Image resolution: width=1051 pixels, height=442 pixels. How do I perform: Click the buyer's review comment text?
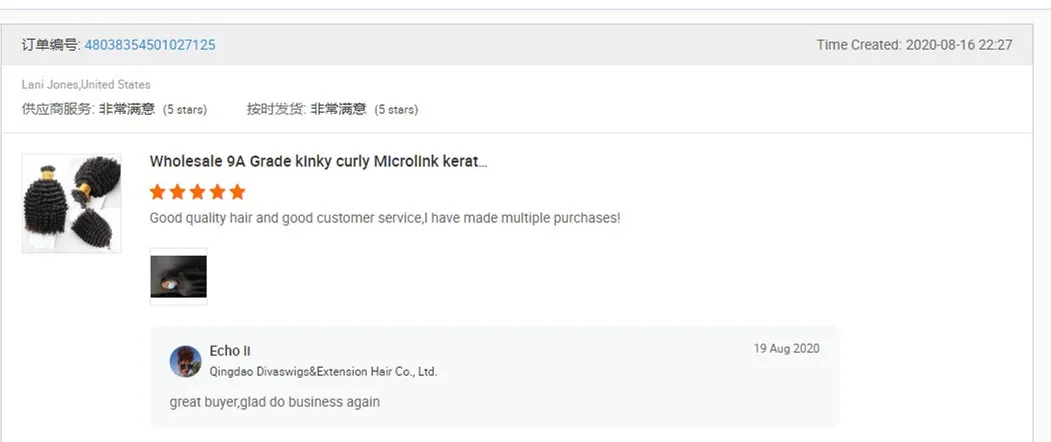click(x=385, y=217)
